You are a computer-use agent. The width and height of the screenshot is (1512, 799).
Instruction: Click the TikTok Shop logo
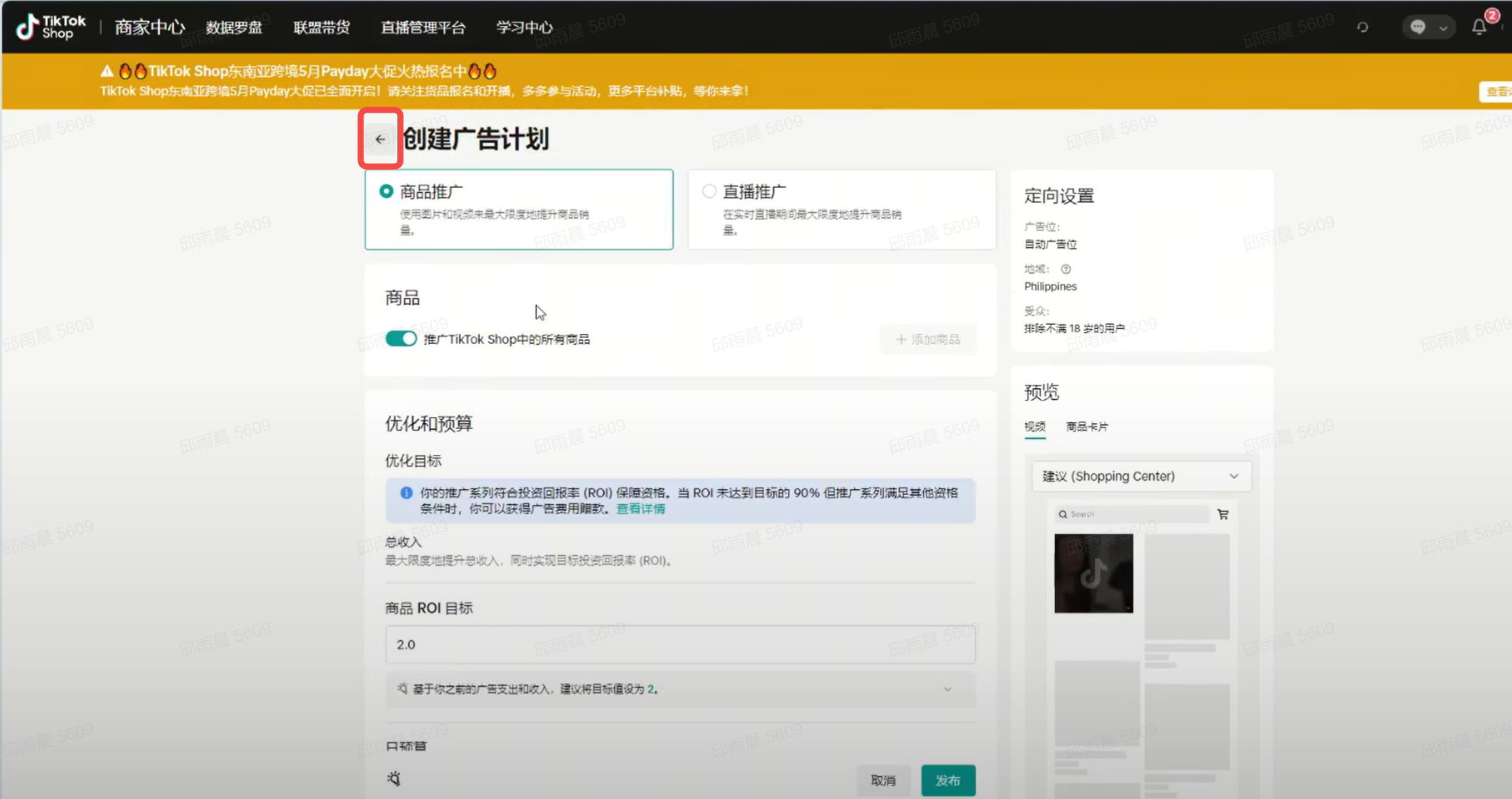[x=51, y=27]
